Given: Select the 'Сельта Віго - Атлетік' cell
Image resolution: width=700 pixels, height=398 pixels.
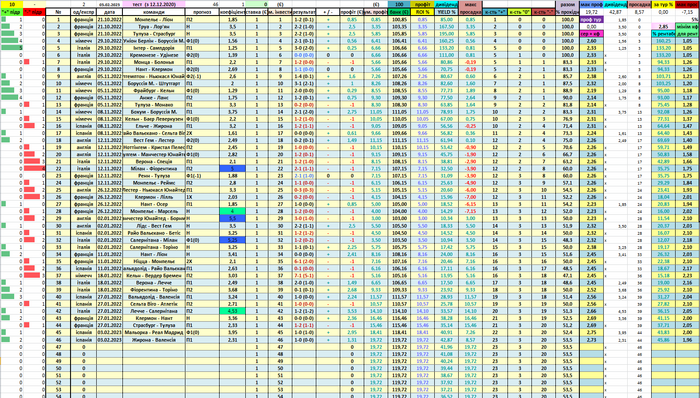Looking at the screenshot, I should tap(154, 304).
